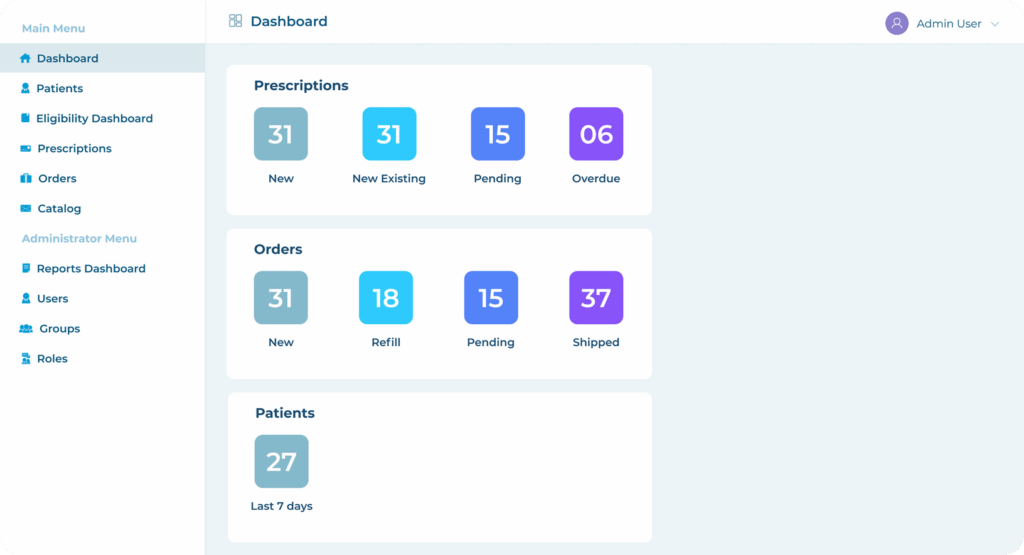This screenshot has width=1024, height=555.
Task: Open Reports Dashboard from Administrator Menu
Action: [90, 268]
